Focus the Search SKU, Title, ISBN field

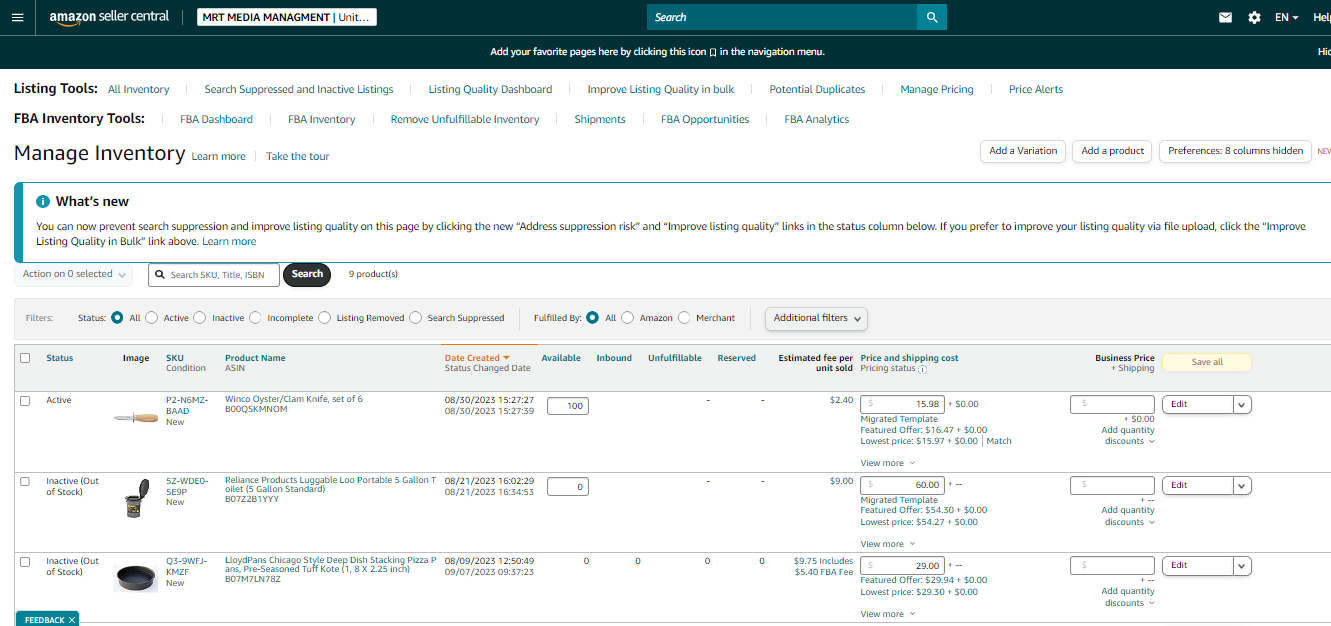pyautogui.click(x=214, y=274)
